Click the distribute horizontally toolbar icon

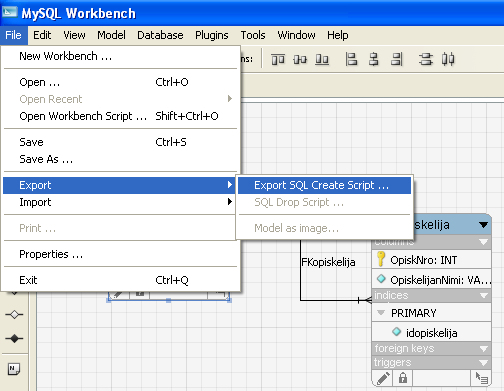tap(448, 59)
